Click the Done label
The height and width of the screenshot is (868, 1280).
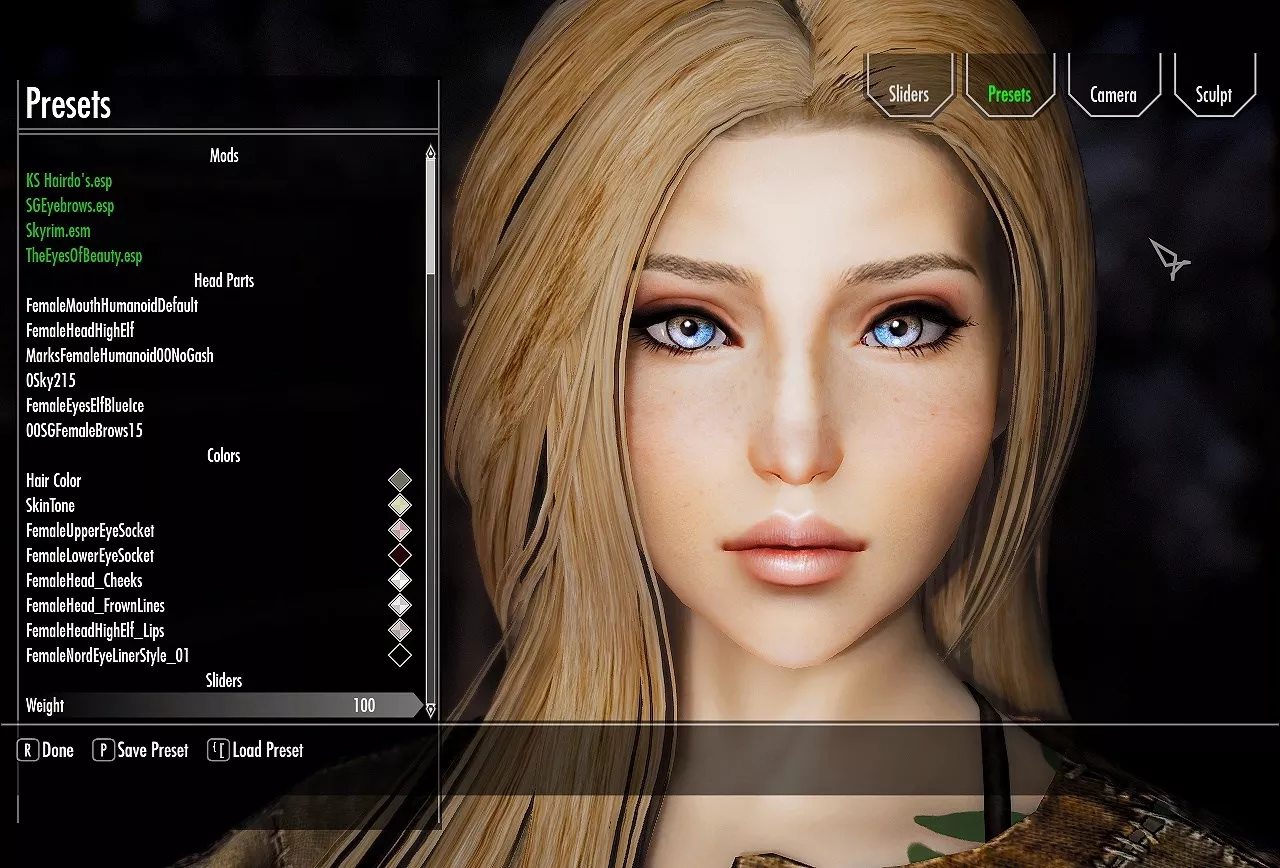tap(58, 750)
